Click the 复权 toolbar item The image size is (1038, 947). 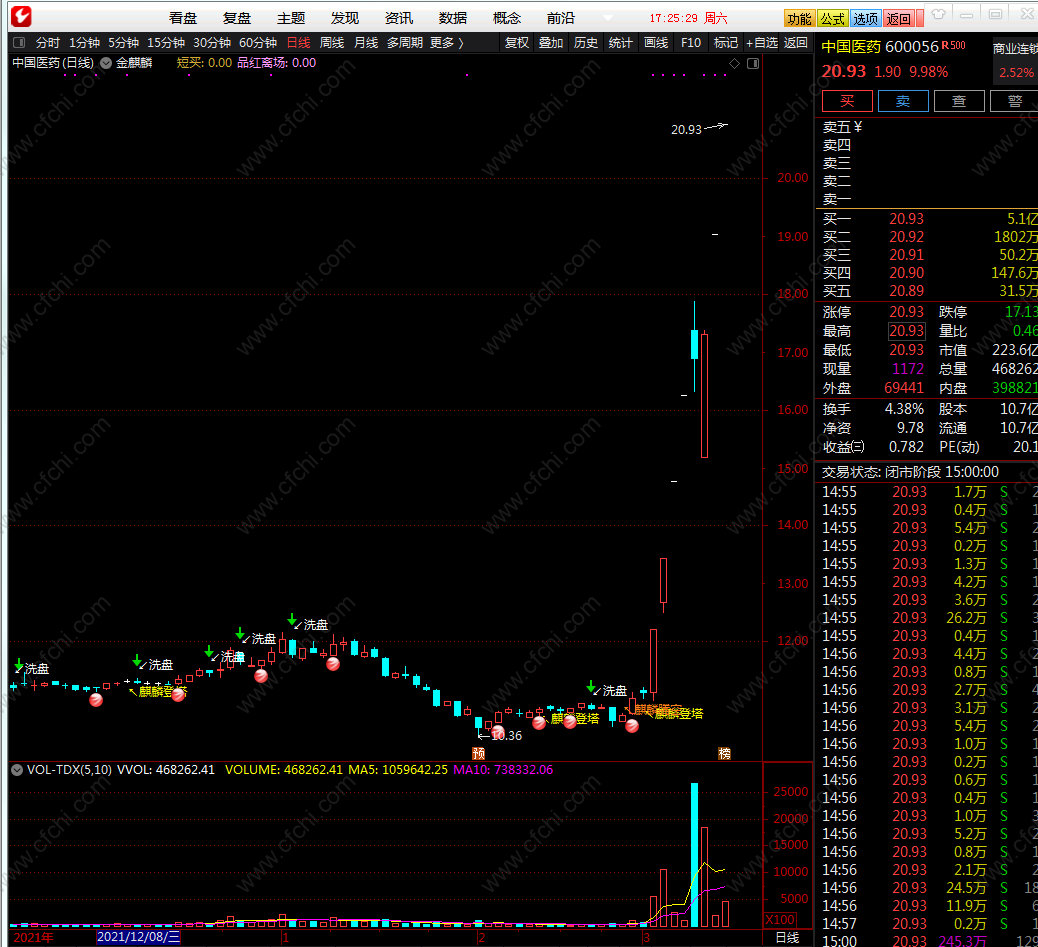[x=517, y=43]
